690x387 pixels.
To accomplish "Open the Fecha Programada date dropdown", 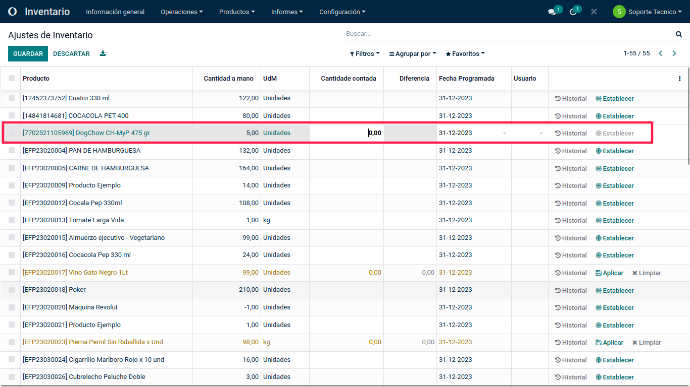I will click(504, 133).
